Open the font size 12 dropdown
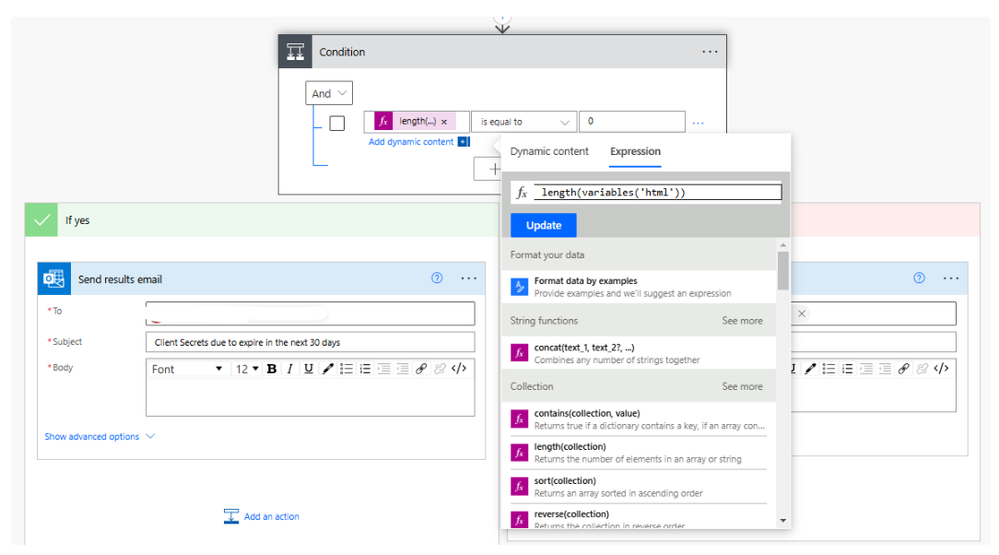Image resolution: width=999 pixels, height=555 pixels. tap(247, 369)
